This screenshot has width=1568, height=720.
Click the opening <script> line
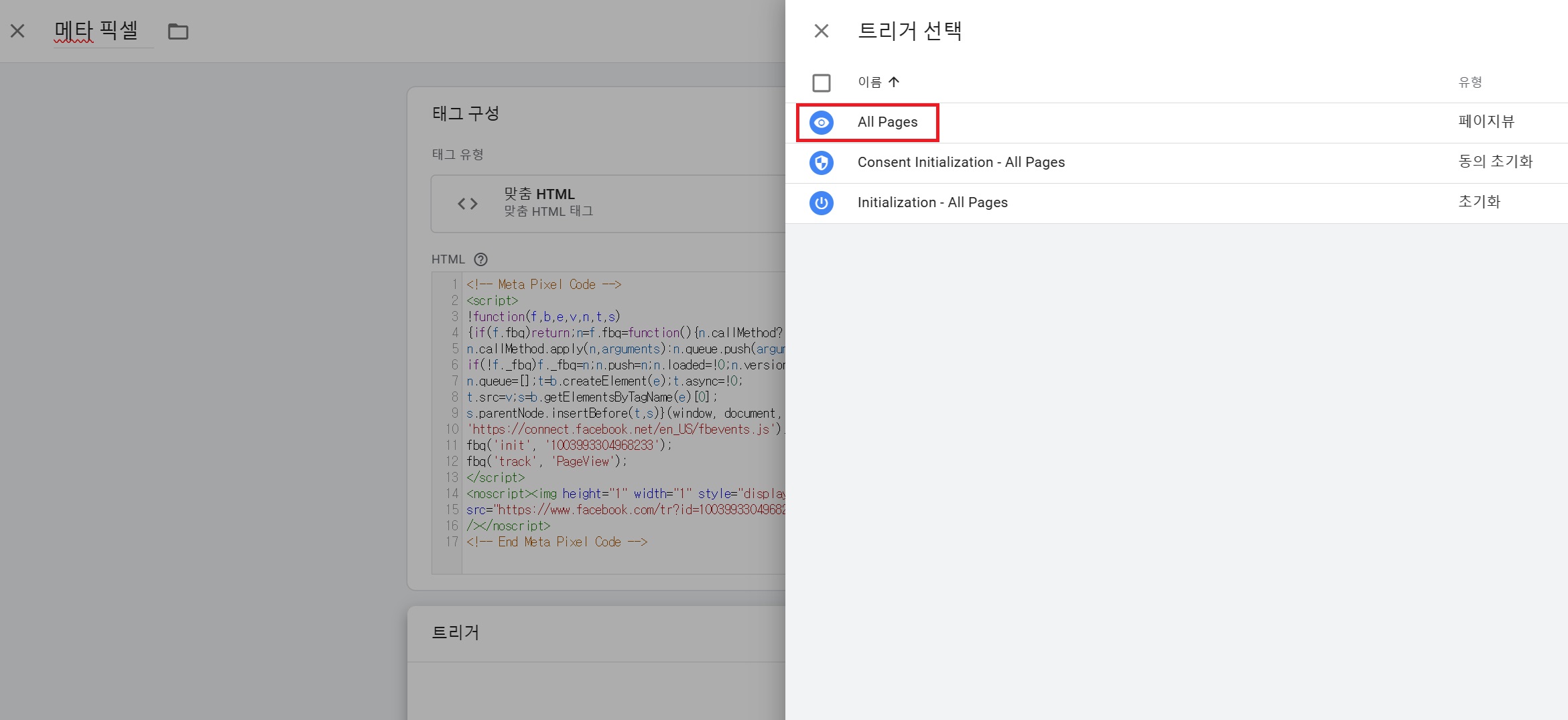[493, 300]
